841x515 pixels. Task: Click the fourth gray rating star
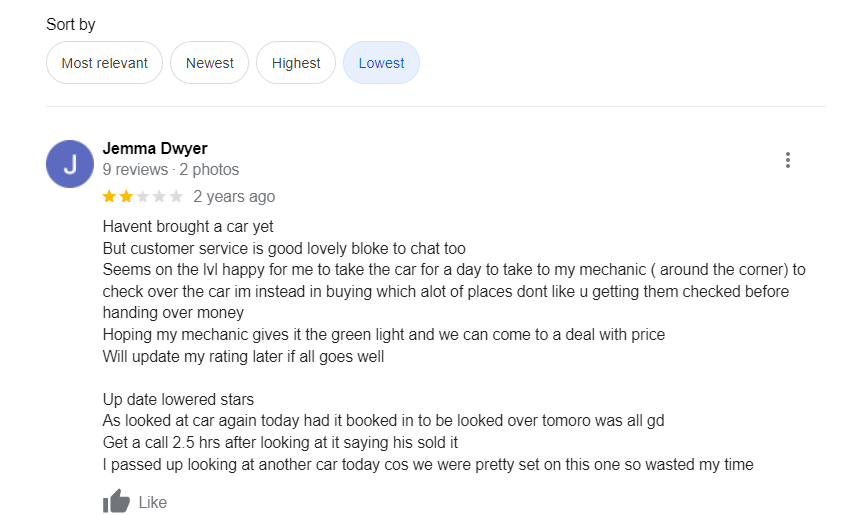(x=160, y=196)
